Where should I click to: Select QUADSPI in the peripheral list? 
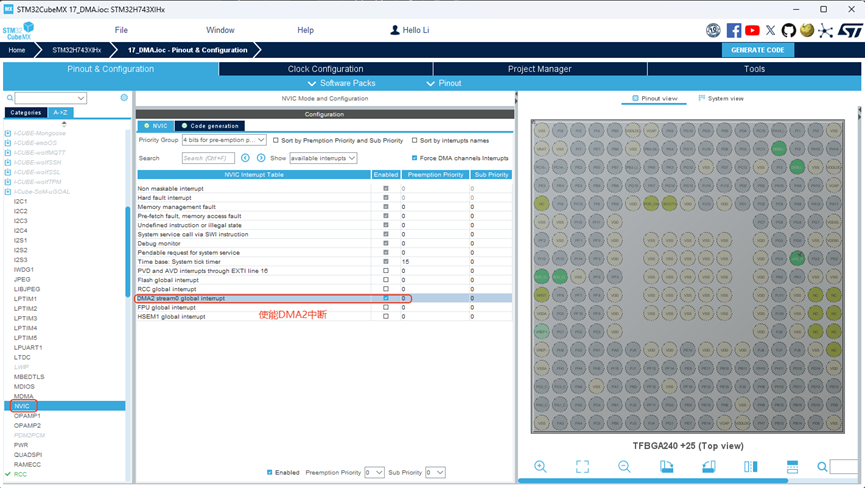28,455
